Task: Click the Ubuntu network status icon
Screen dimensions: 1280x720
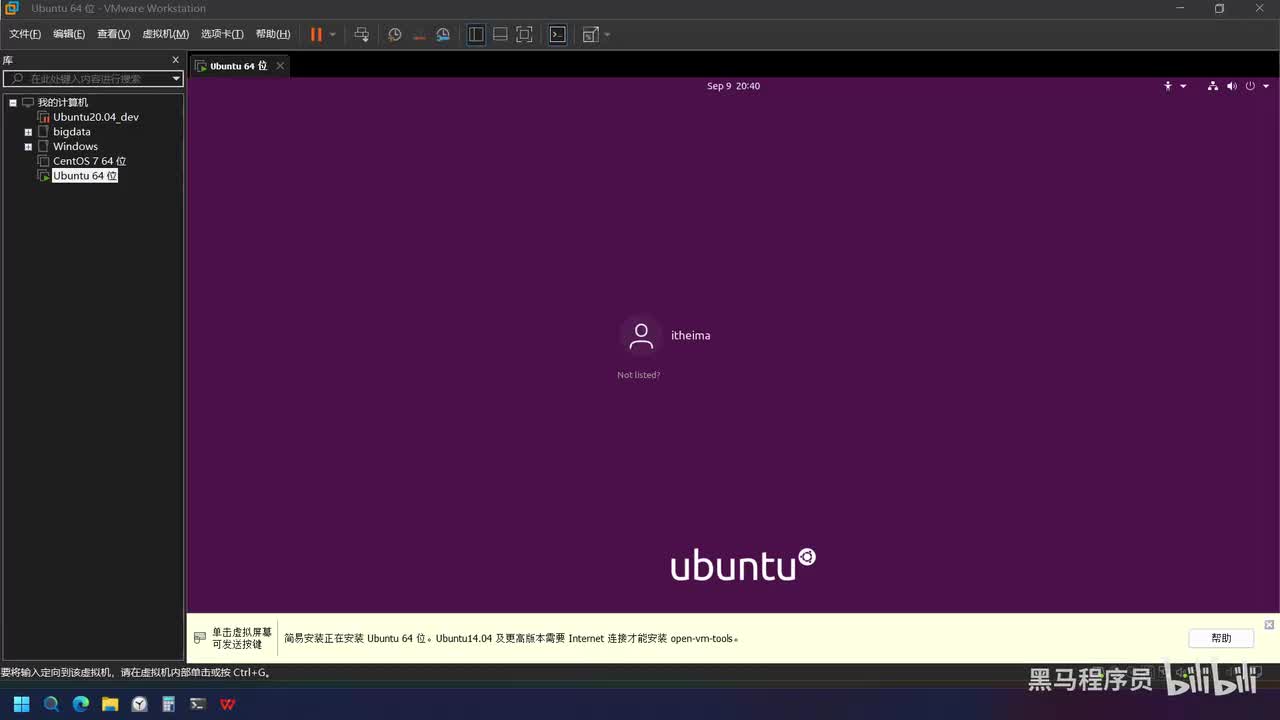Action: (x=1213, y=86)
